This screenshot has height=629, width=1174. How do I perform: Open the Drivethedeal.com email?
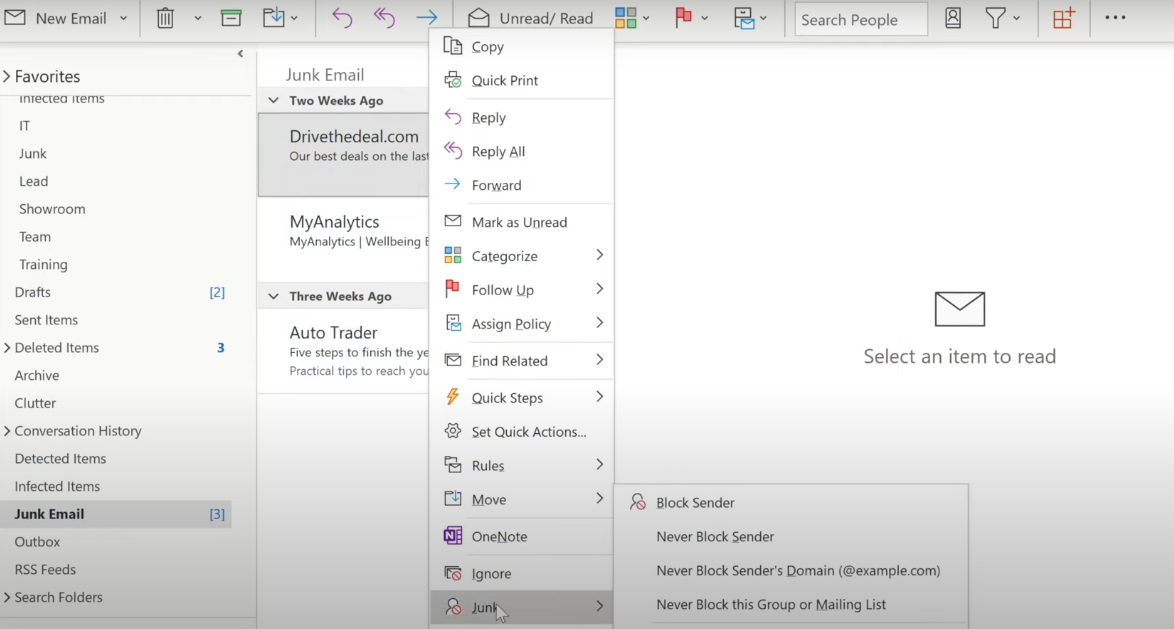coord(344,155)
